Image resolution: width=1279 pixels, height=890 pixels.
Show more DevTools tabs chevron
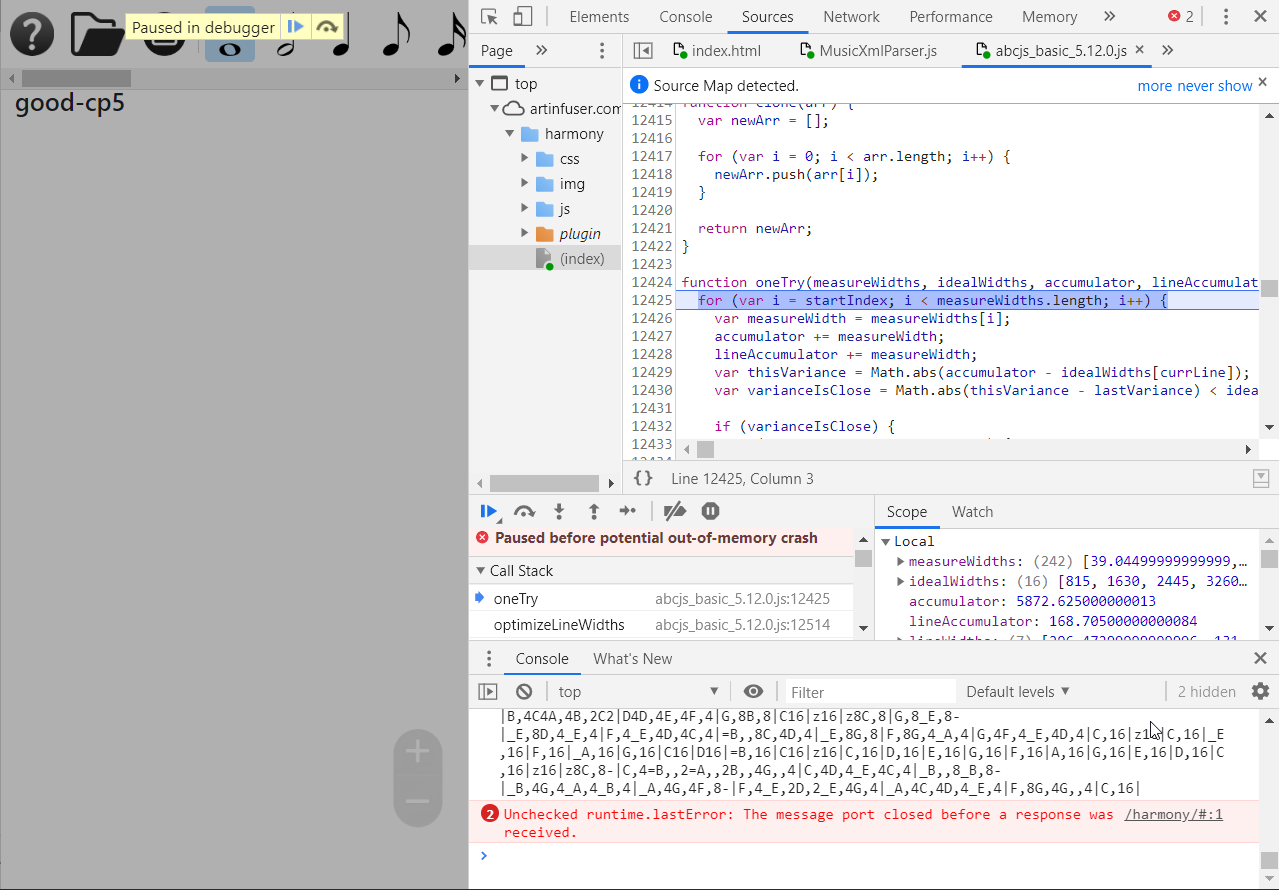click(1109, 16)
